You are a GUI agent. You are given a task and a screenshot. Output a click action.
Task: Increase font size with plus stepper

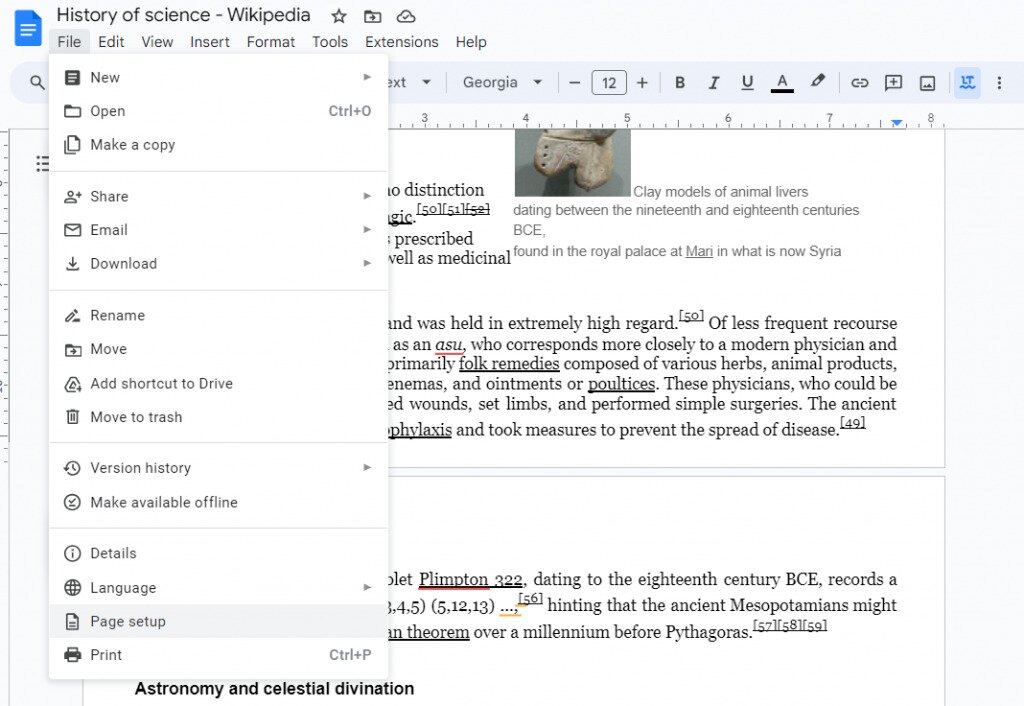(642, 82)
